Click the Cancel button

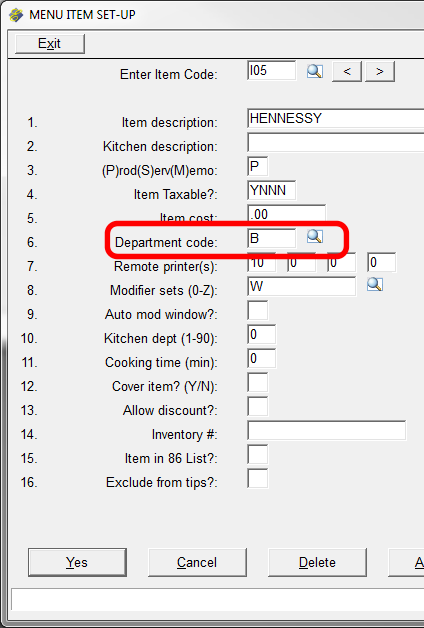tap(197, 562)
